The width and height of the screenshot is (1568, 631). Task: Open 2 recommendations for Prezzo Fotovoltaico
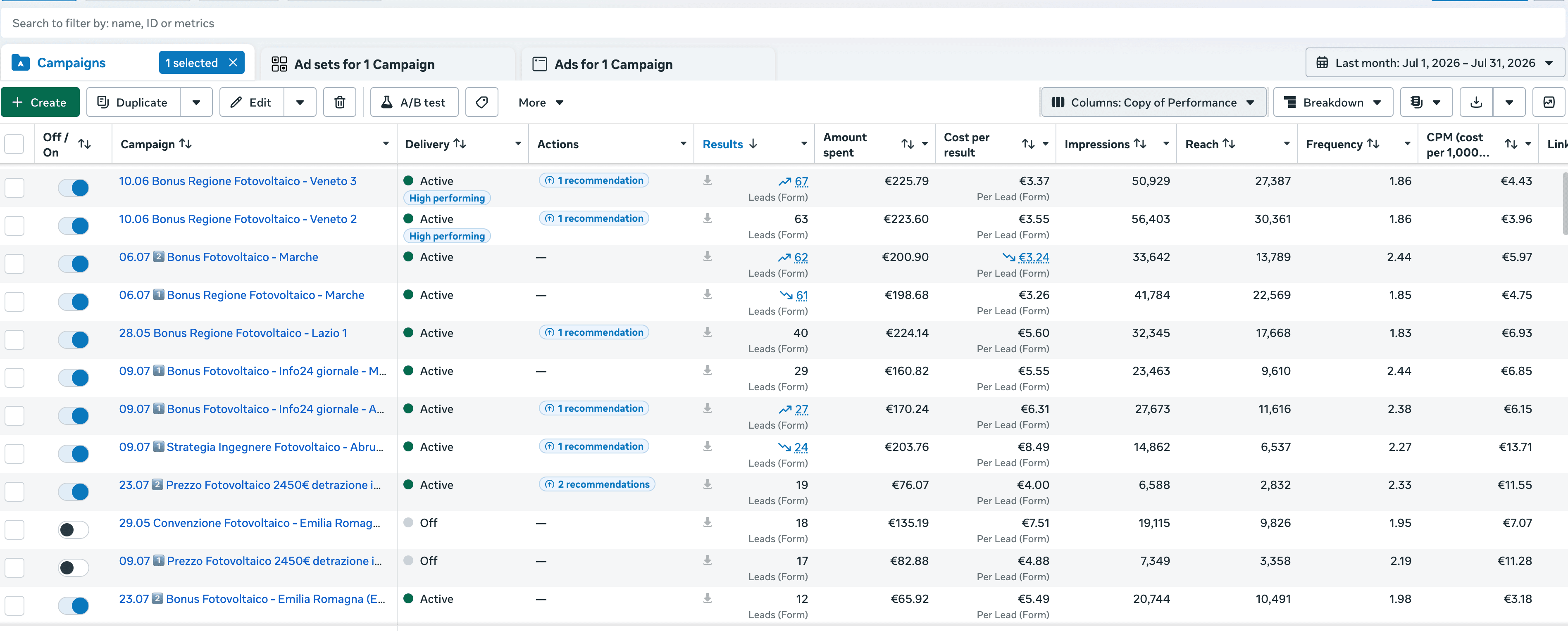[x=596, y=484]
